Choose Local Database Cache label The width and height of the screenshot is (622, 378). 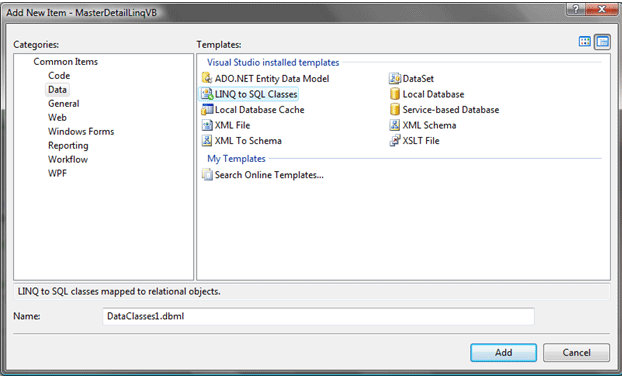coord(259,109)
